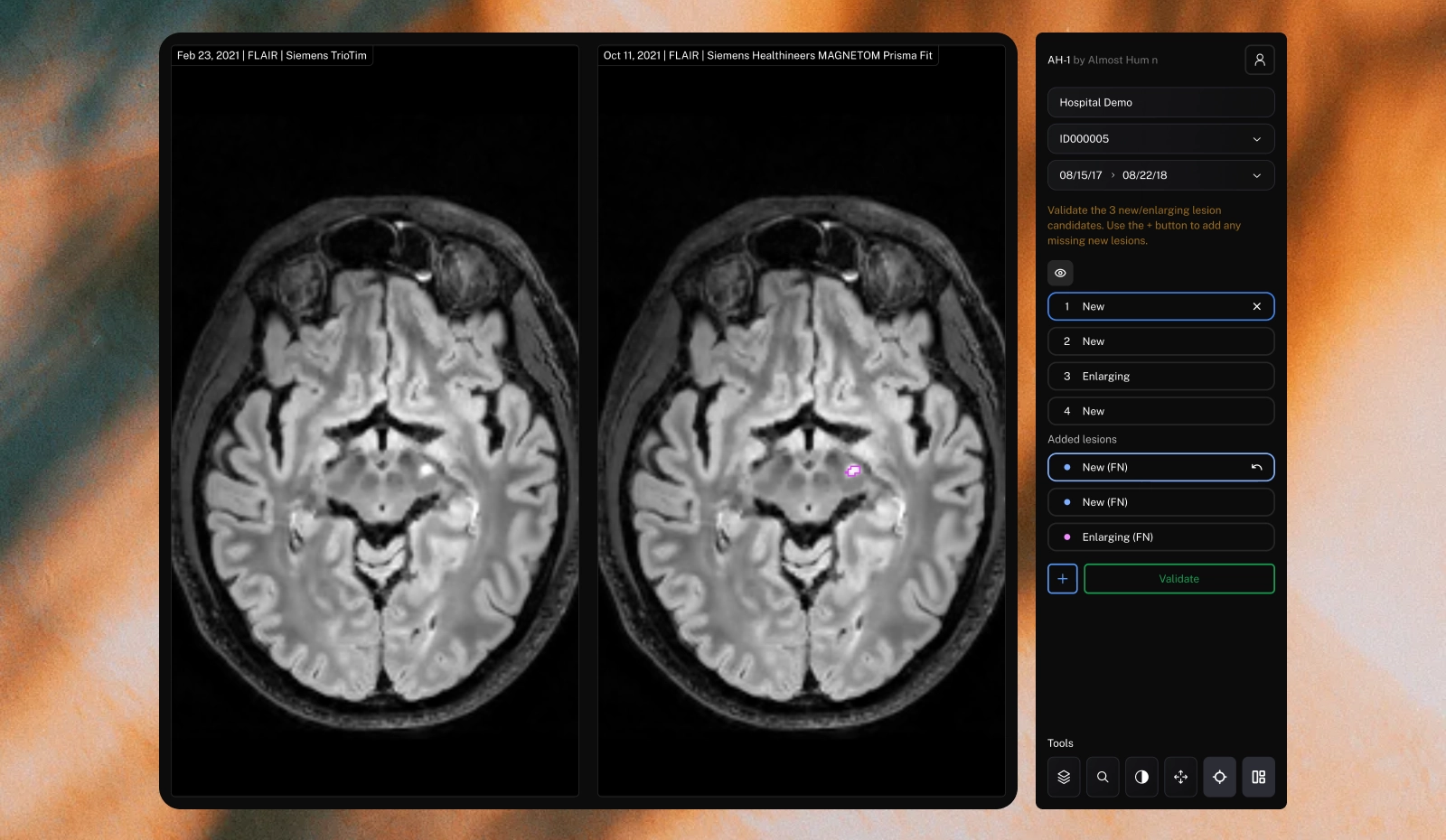This screenshot has width=1446, height=840.
Task: Remove lesion 1 New with X
Action: tap(1256, 306)
